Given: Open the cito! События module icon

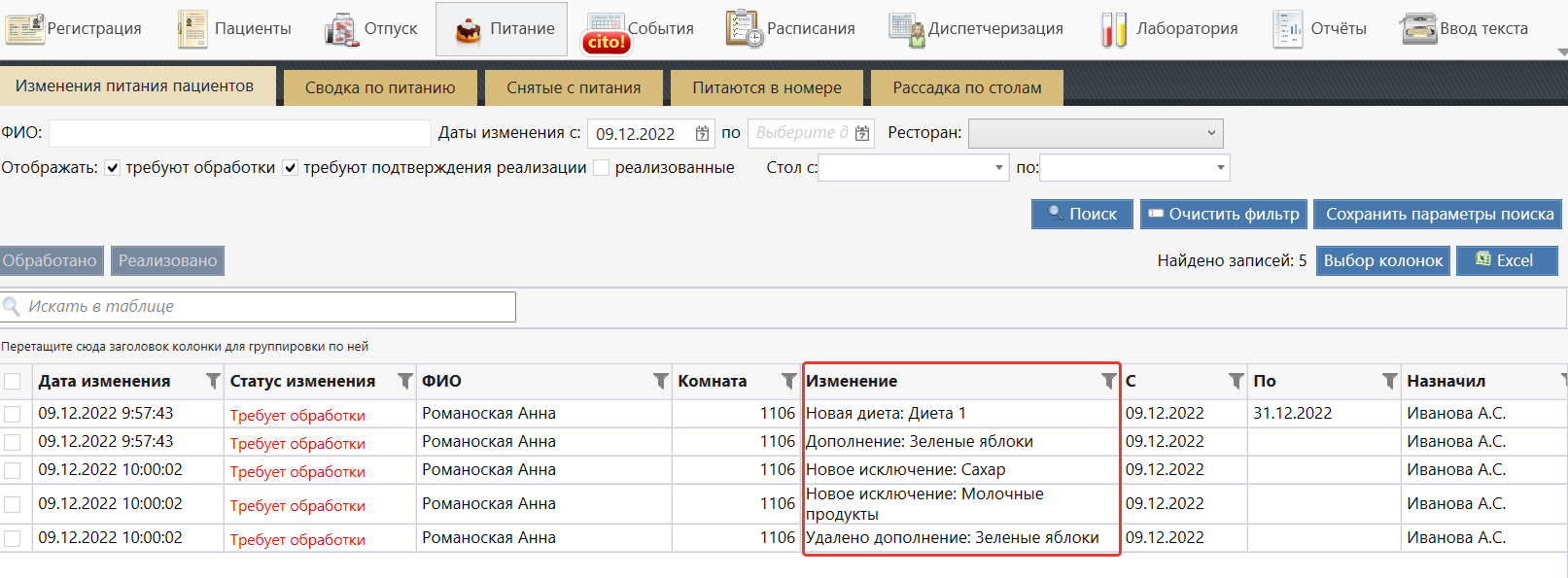Looking at the screenshot, I should coord(606,33).
